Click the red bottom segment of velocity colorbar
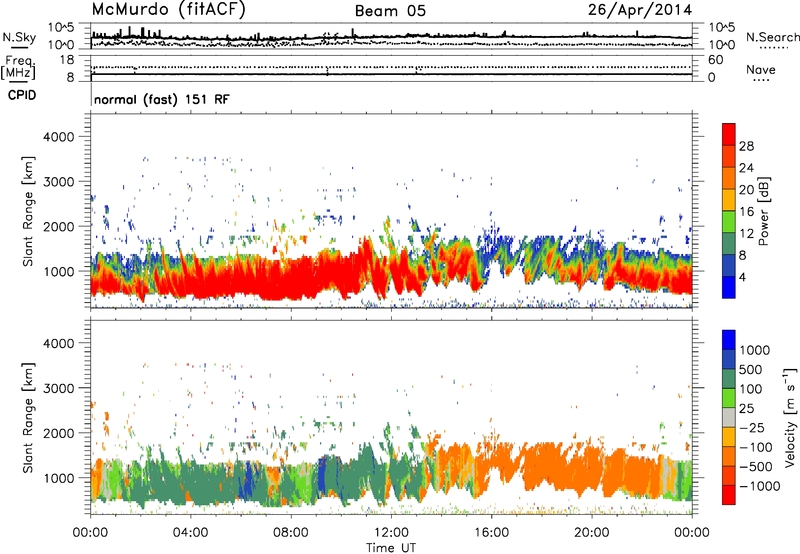This screenshot has height=554, width=800. point(729,495)
